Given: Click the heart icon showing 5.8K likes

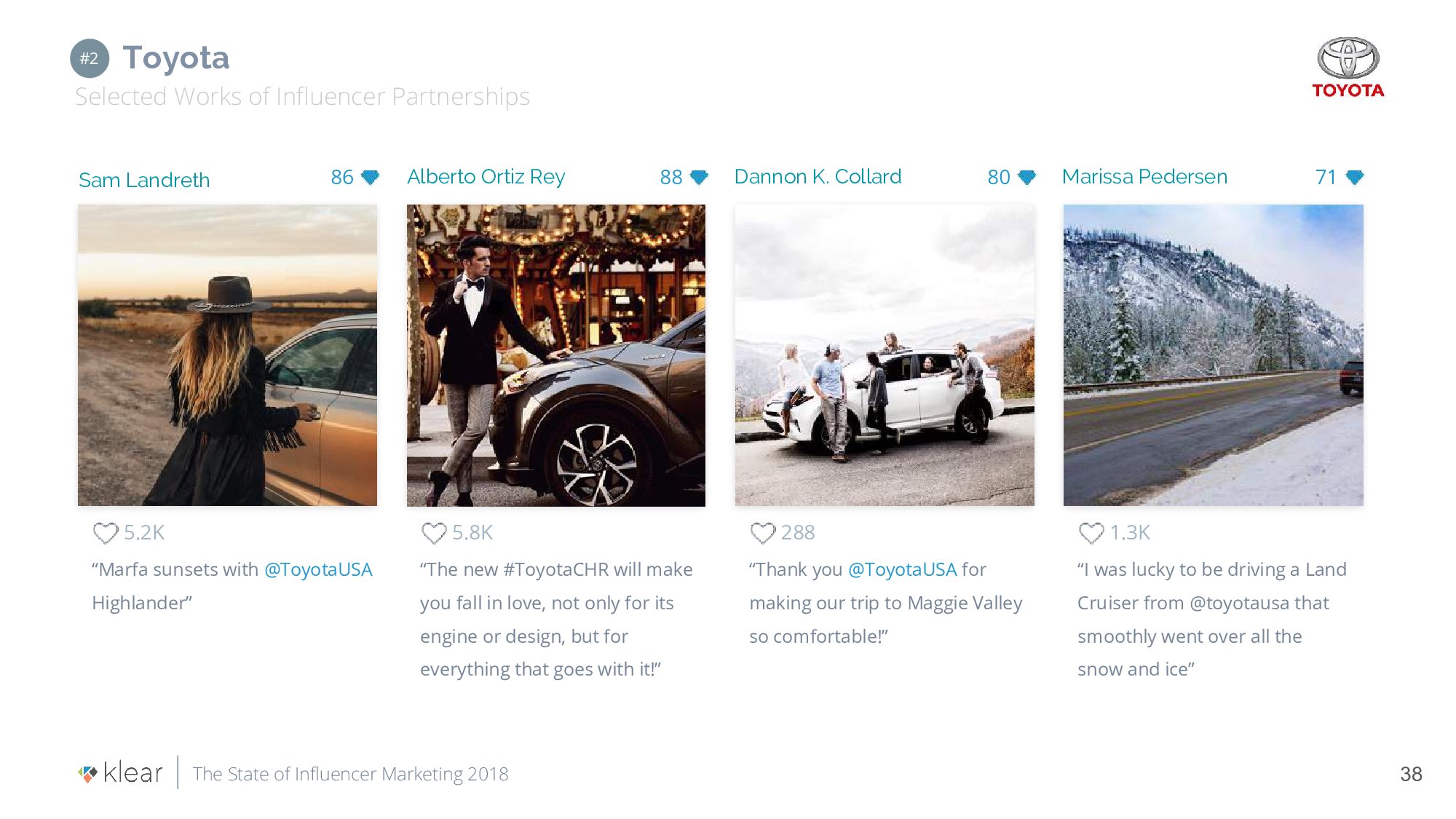Looking at the screenshot, I should pos(434,533).
